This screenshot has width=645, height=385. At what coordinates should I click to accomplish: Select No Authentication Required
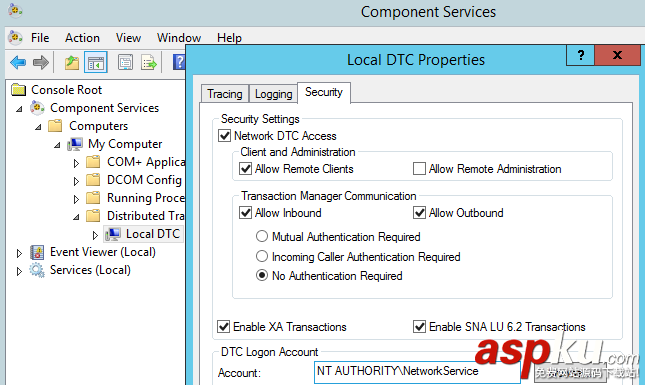point(262,275)
